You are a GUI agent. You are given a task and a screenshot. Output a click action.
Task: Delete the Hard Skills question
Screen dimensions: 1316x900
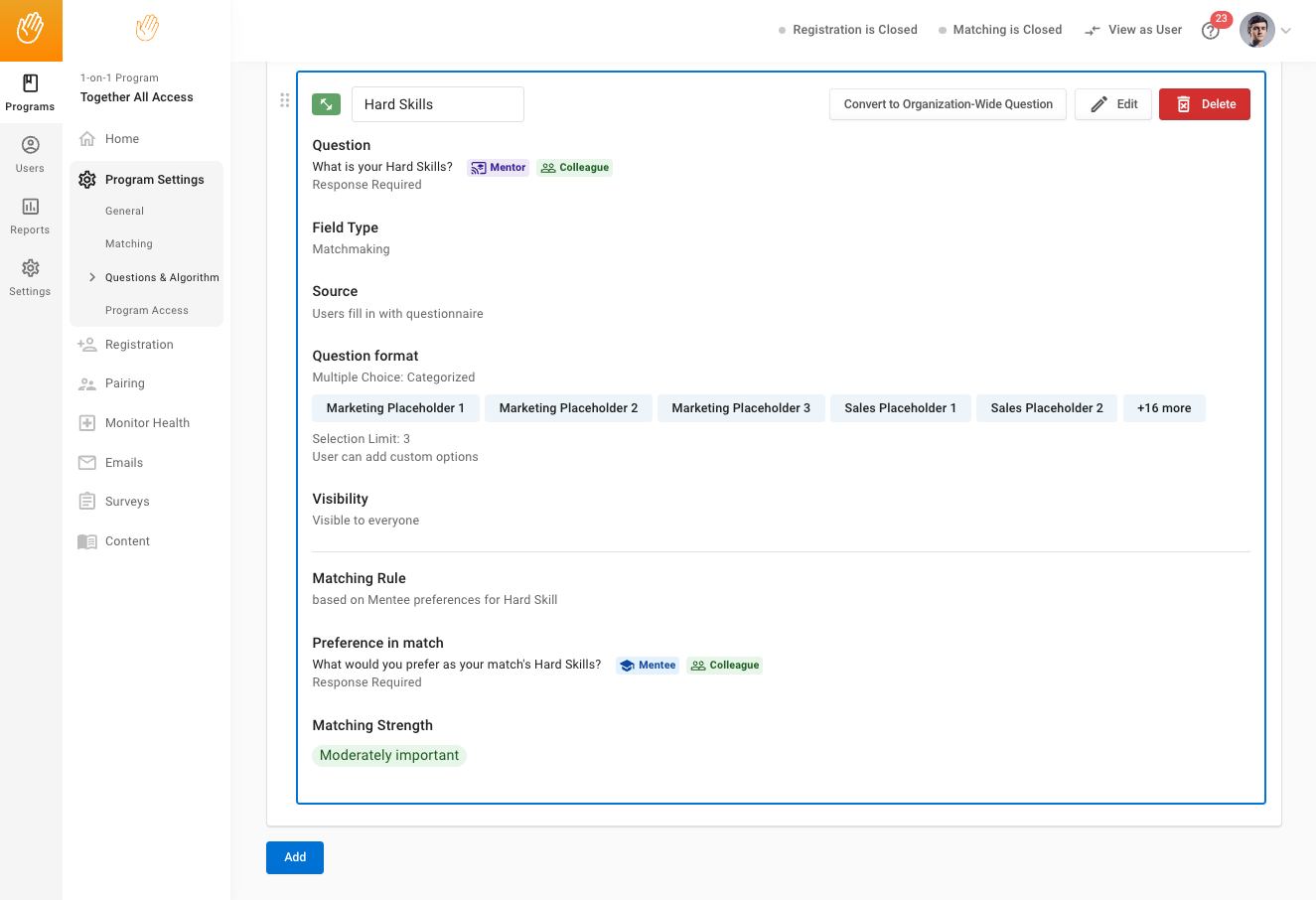1204,104
